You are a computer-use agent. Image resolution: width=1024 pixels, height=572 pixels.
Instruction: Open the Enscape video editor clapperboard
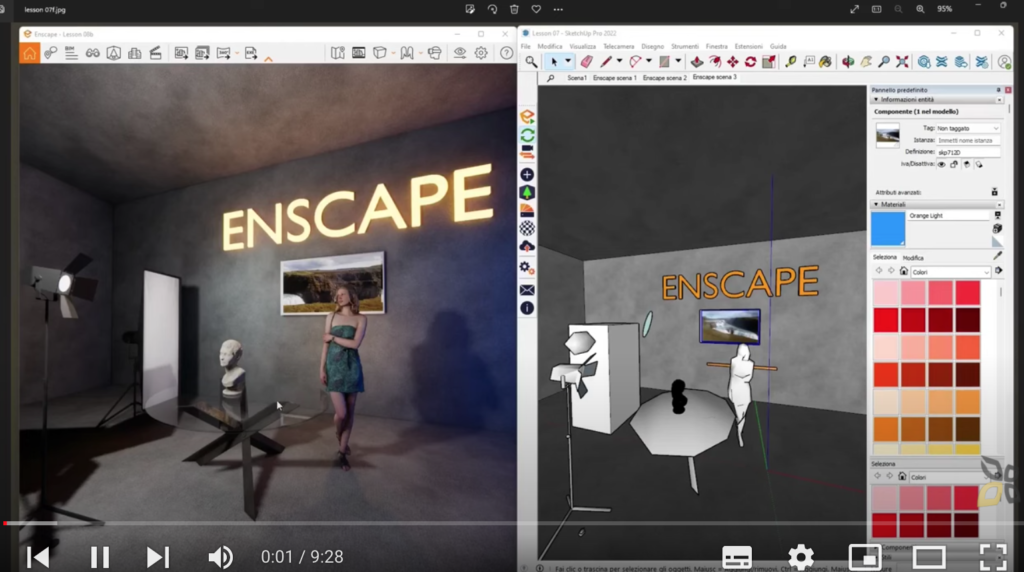click(155, 54)
